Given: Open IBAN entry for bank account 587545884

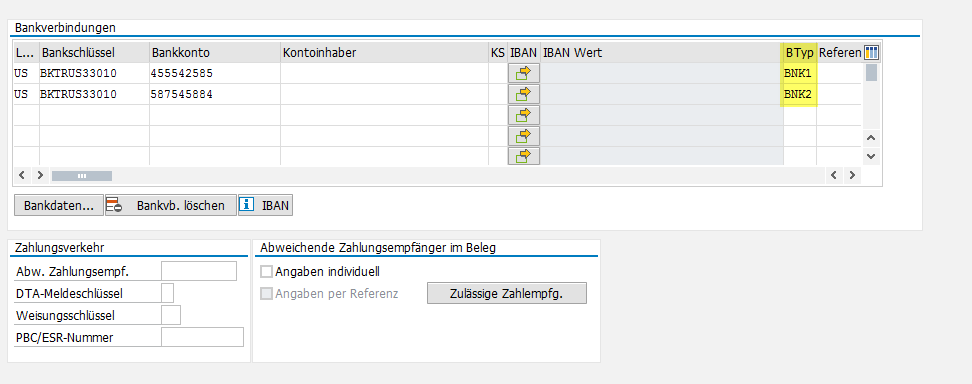Looking at the screenshot, I should [x=524, y=94].
